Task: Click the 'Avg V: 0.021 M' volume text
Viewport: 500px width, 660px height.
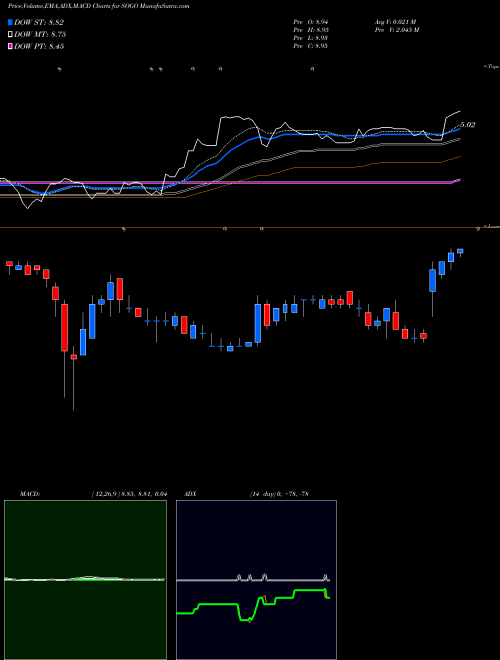Action: click(x=395, y=21)
